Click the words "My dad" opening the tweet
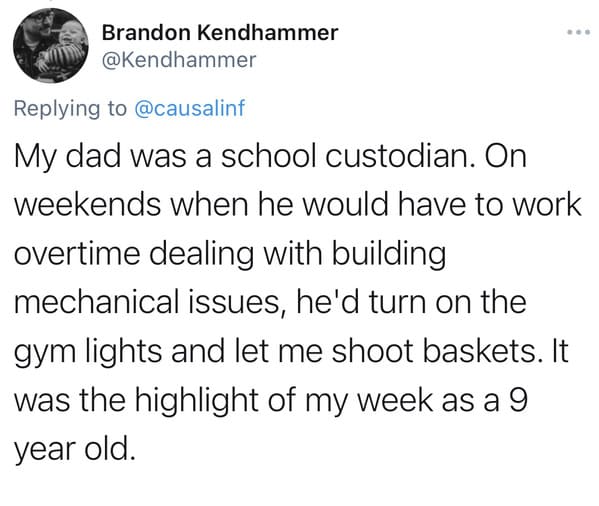The width and height of the screenshot is (599, 506). point(67,157)
